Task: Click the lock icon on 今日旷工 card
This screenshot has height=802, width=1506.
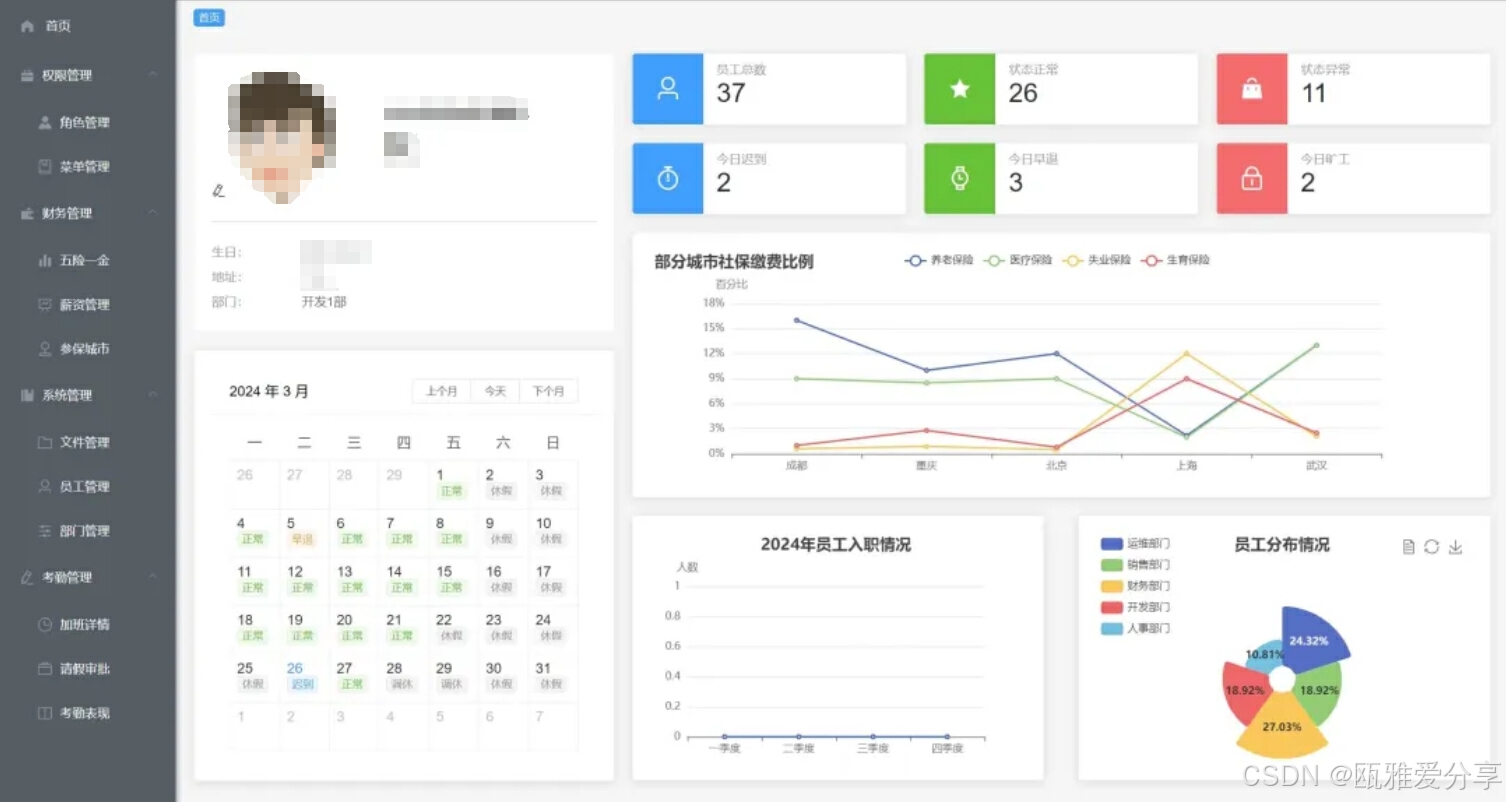Action: (1251, 178)
